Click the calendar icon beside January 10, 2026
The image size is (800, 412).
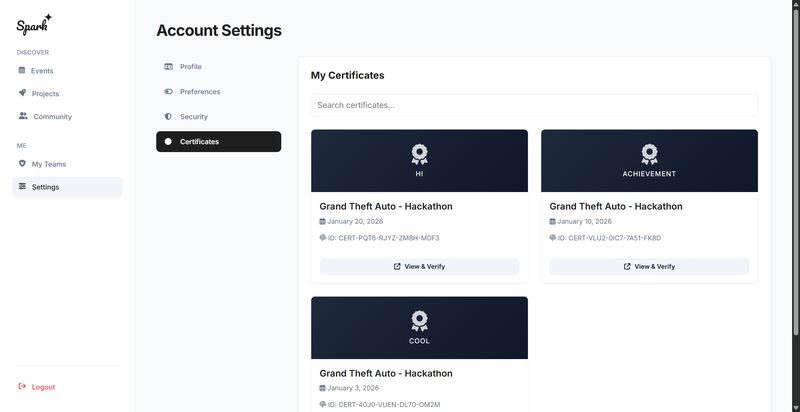tap(553, 221)
